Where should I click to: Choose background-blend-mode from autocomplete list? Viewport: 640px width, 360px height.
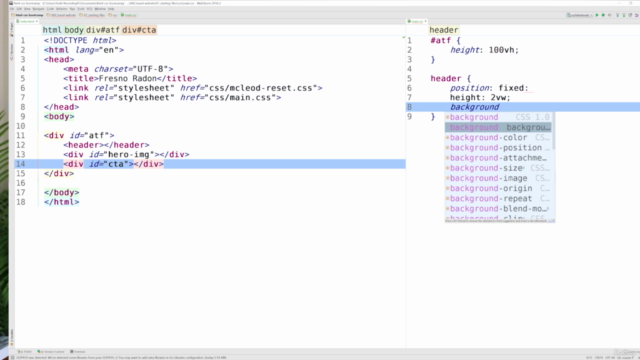(498, 209)
